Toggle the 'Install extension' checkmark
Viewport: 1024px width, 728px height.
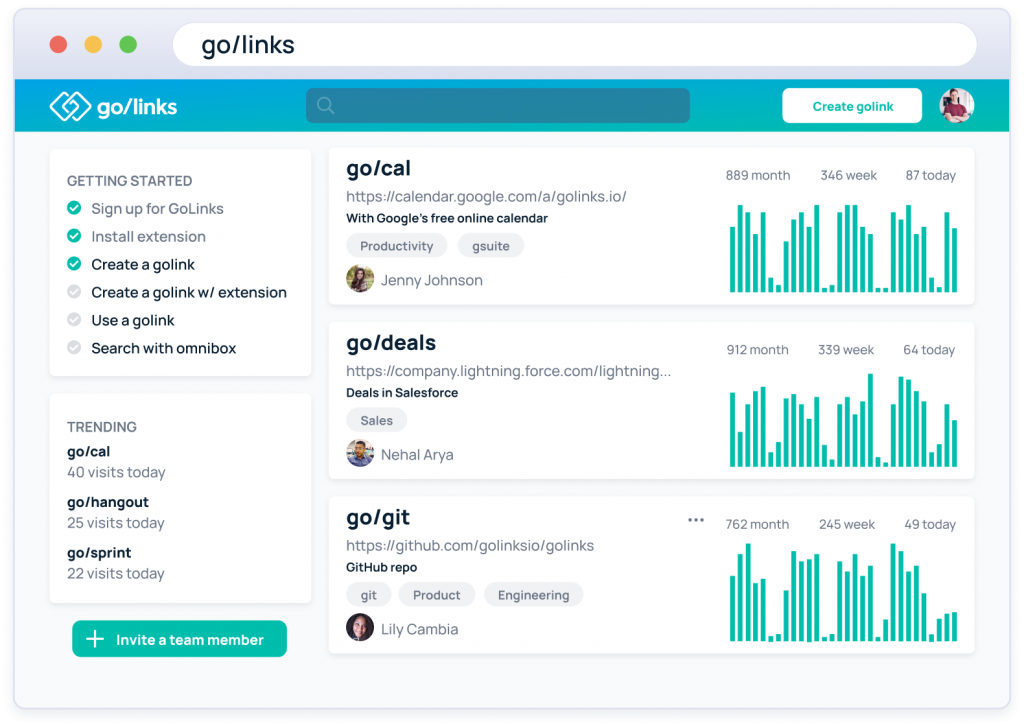74,236
